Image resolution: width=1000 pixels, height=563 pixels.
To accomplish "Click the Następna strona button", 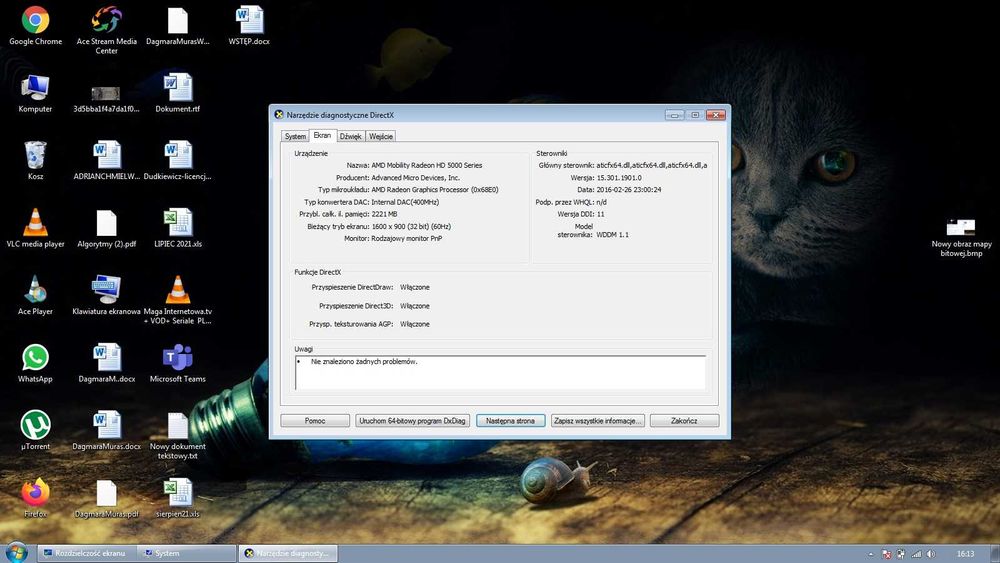I will [x=510, y=421].
